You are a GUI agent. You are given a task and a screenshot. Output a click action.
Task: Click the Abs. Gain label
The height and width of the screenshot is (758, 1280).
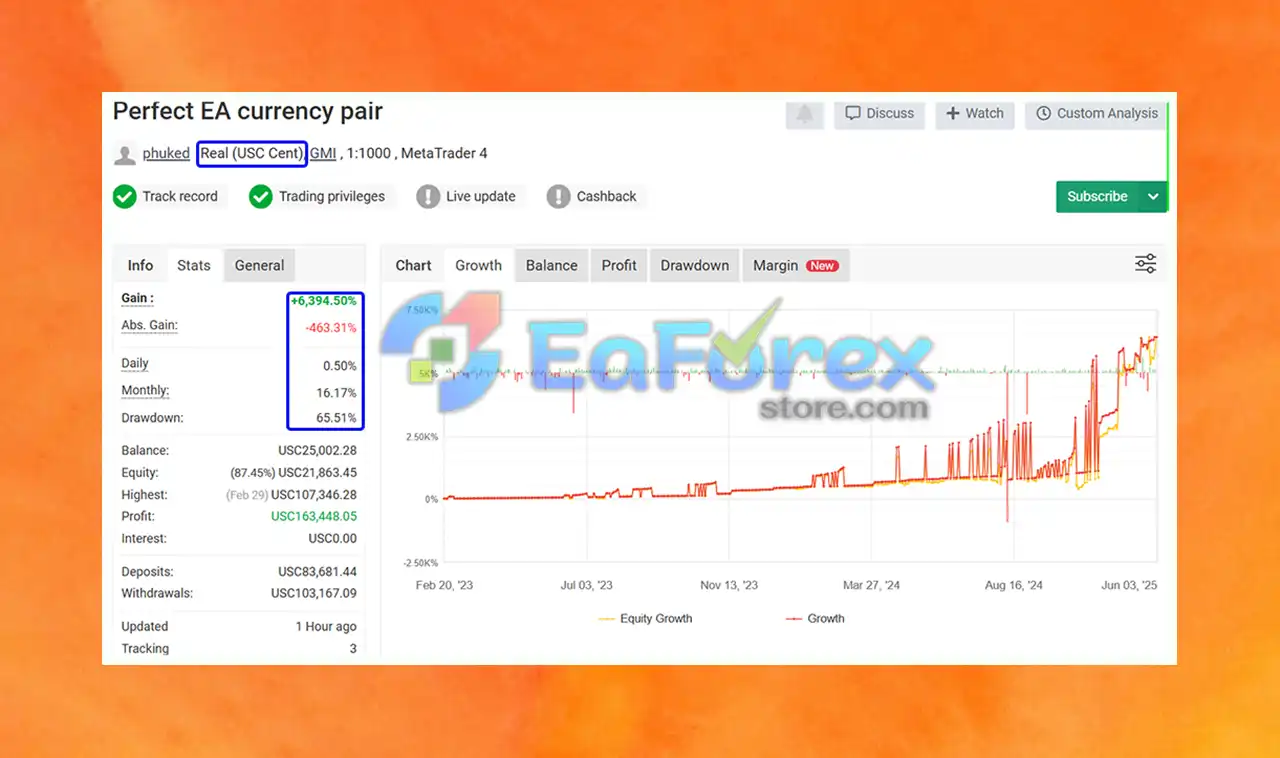149,325
